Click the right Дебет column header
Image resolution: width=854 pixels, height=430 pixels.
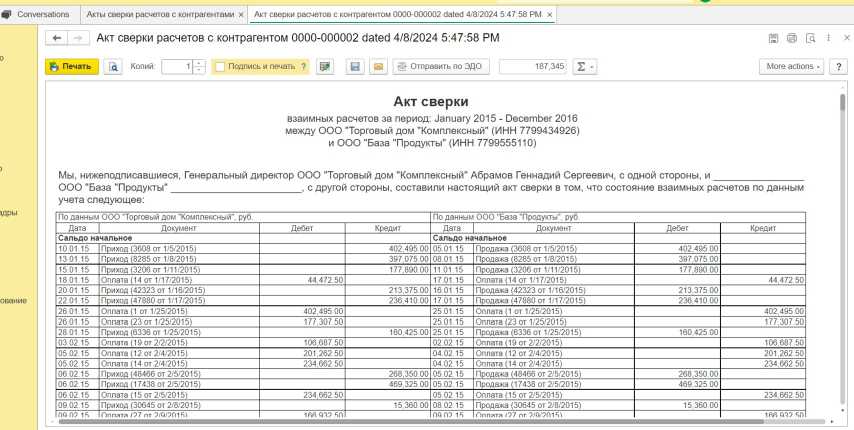(x=678, y=228)
